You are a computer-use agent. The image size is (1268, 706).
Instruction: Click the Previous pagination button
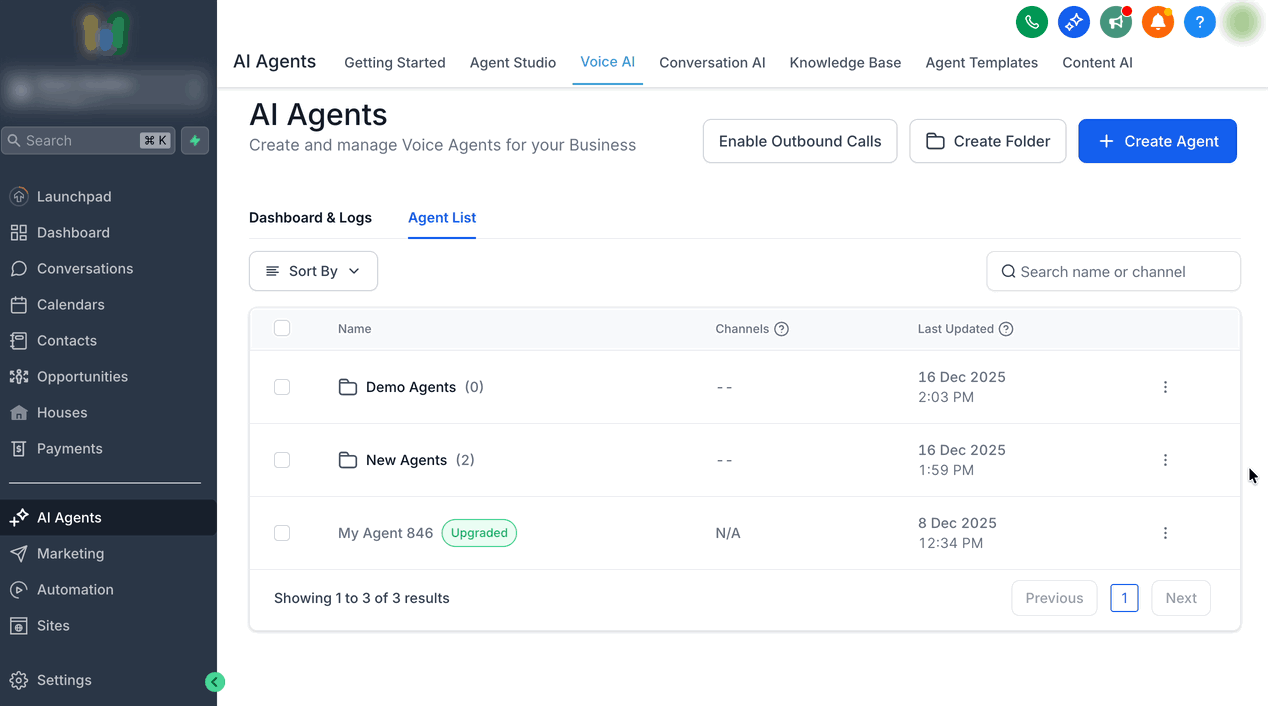1054,598
